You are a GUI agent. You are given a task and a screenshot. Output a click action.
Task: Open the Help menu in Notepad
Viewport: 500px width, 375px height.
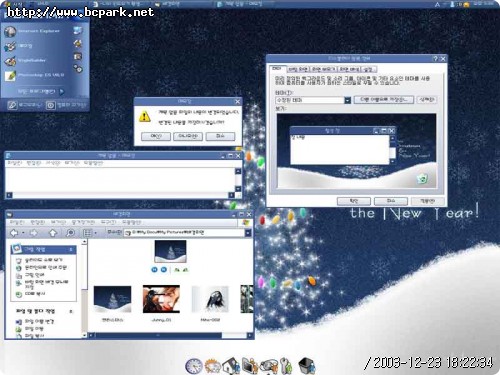click(x=93, y=163)
